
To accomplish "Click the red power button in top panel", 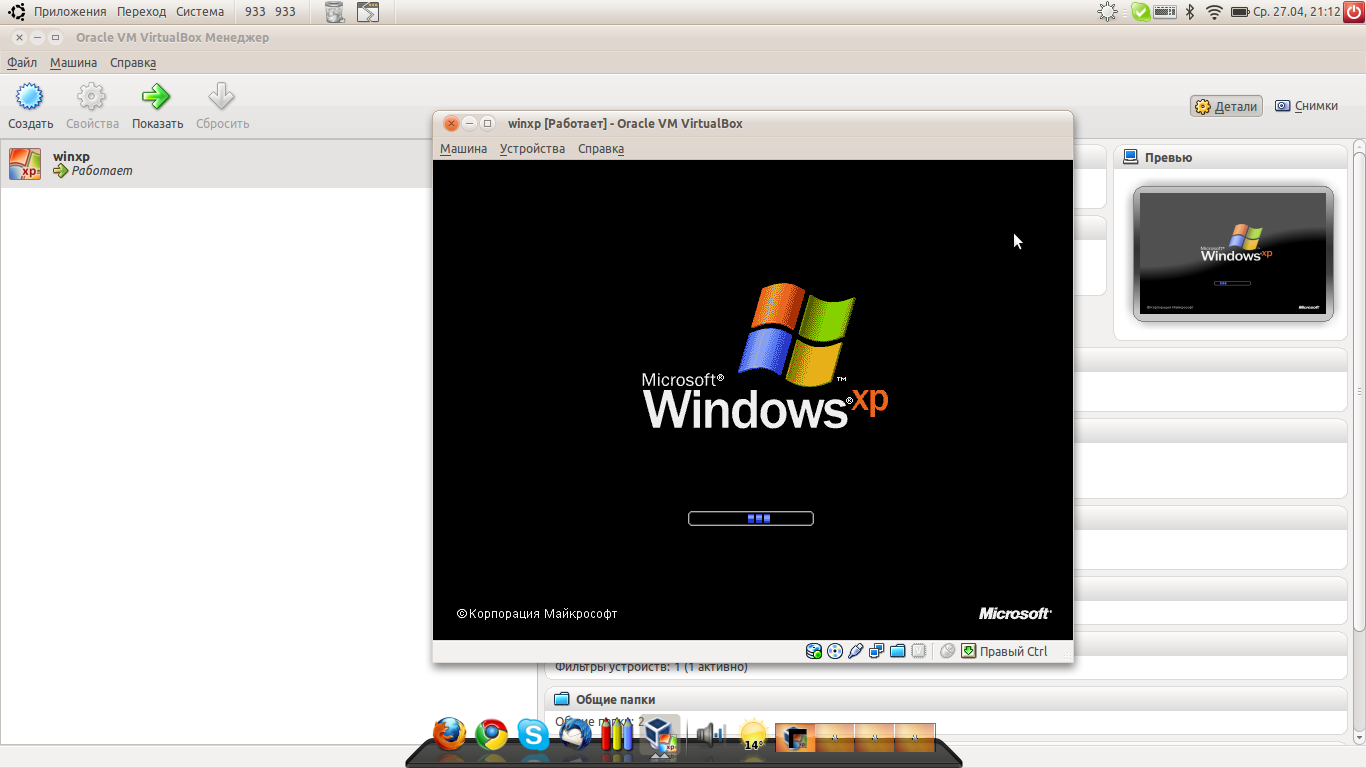I will click(1354, 12).
